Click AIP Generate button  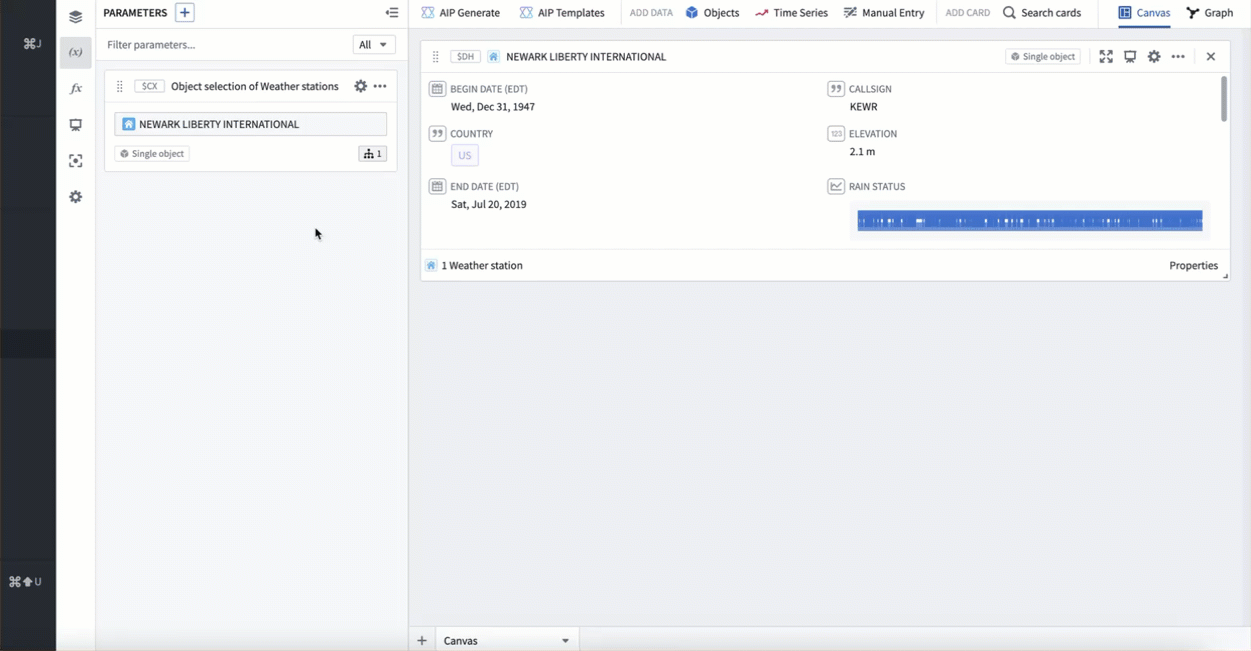(461, 13)
